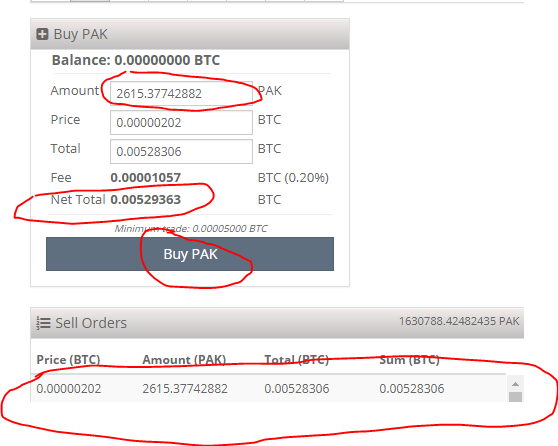Image resolution: width=558 pixels, height=446 pixels.
Task: Click the Sell Orders scrollbar thumb
Action: tap(515, 397)
